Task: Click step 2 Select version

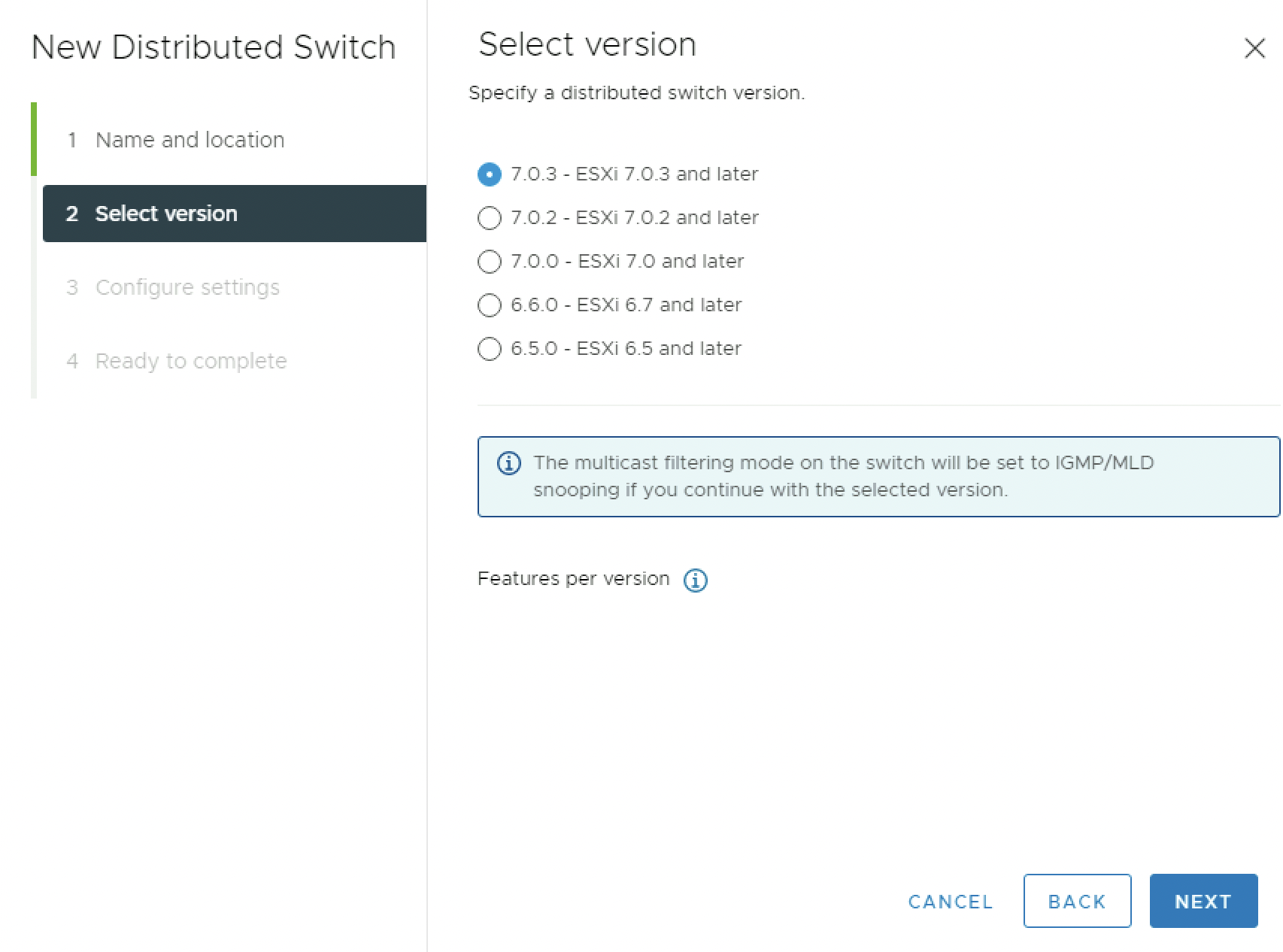Action: pos(165,214)
